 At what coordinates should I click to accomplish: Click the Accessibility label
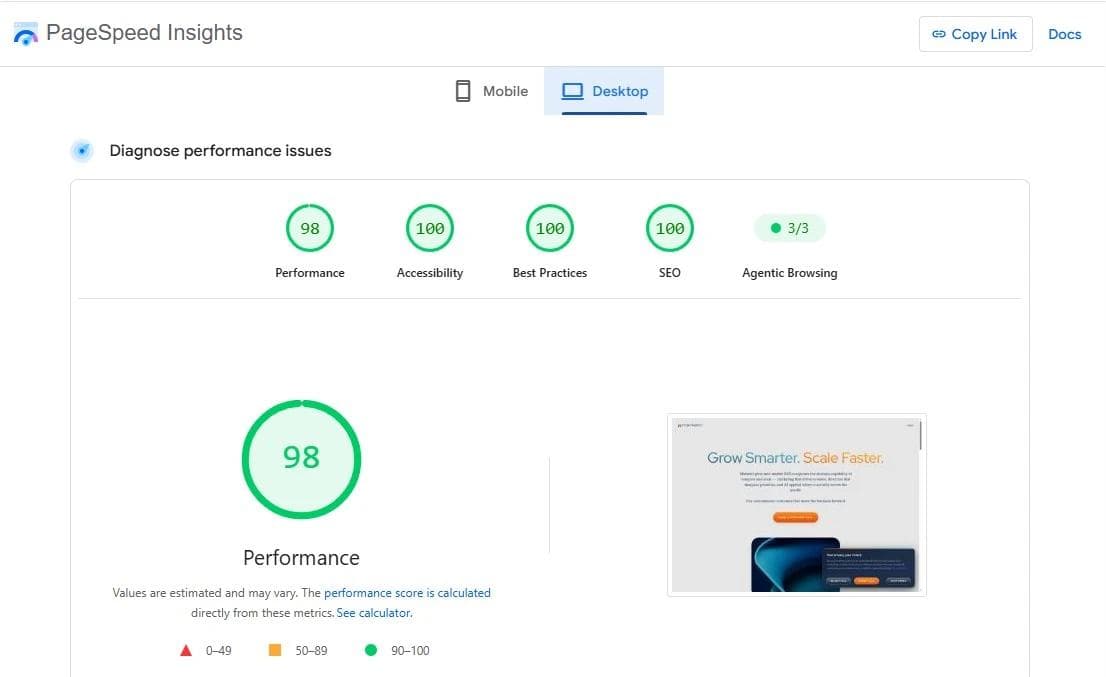point(430,273)
